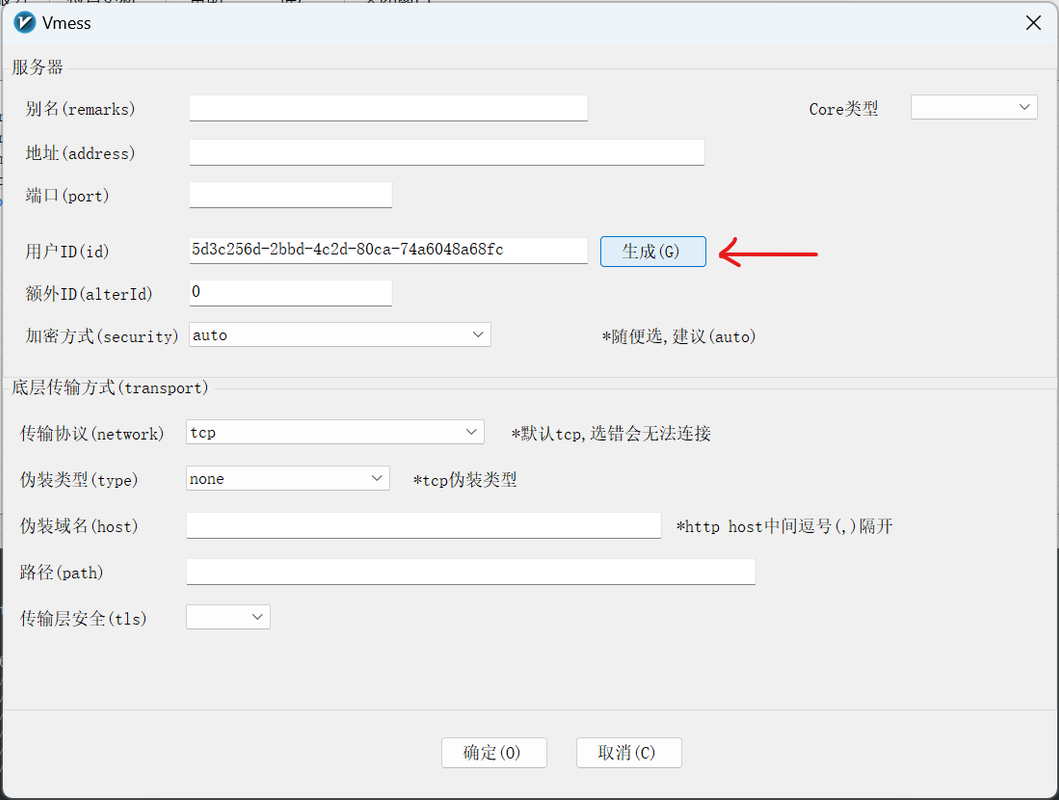Click the 端口(port) label
This screenshot has height=800, width=1059.
pos(67,196)
